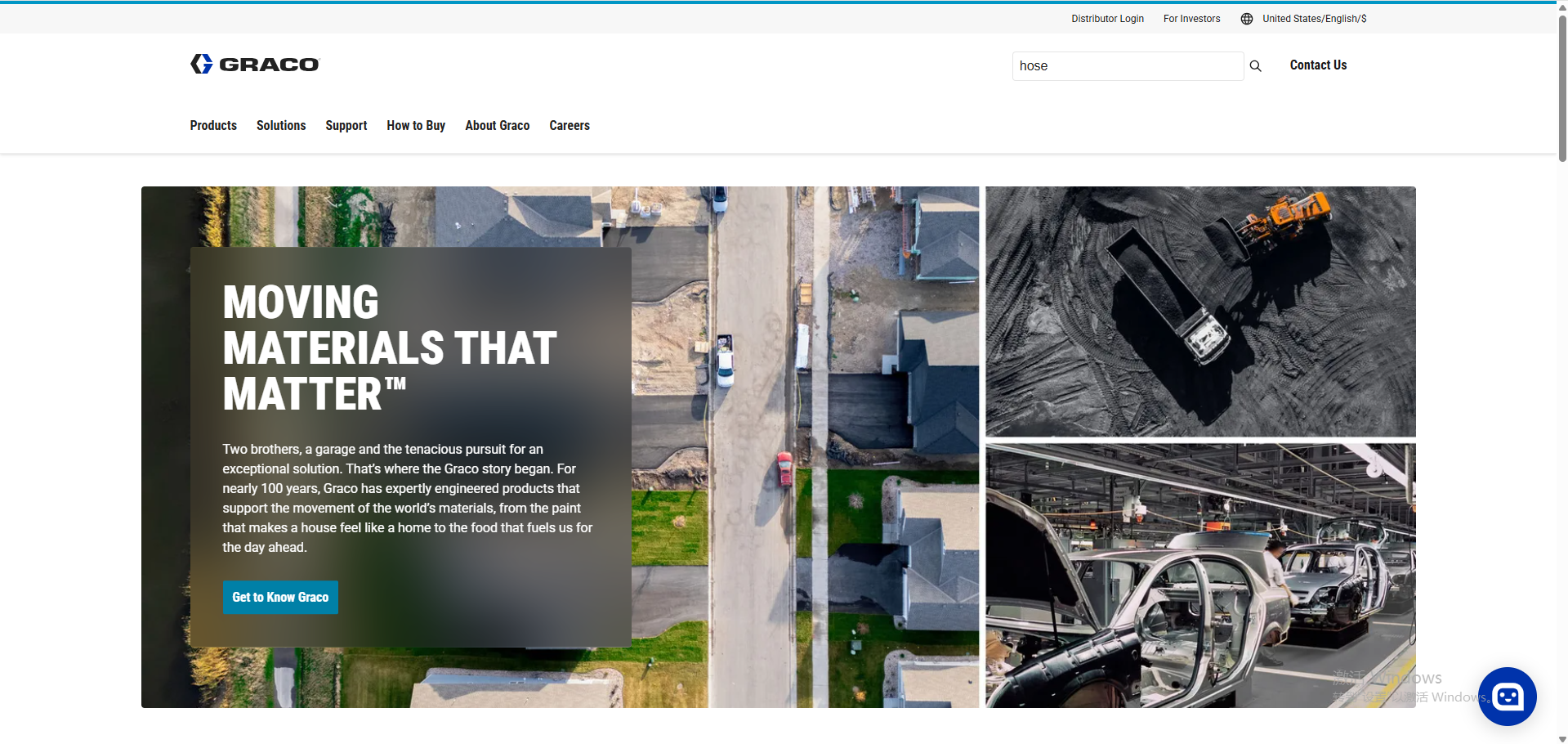Click the Graco logo
Viewport: 1568px width, 744px height.
click(x=255, y=64)
